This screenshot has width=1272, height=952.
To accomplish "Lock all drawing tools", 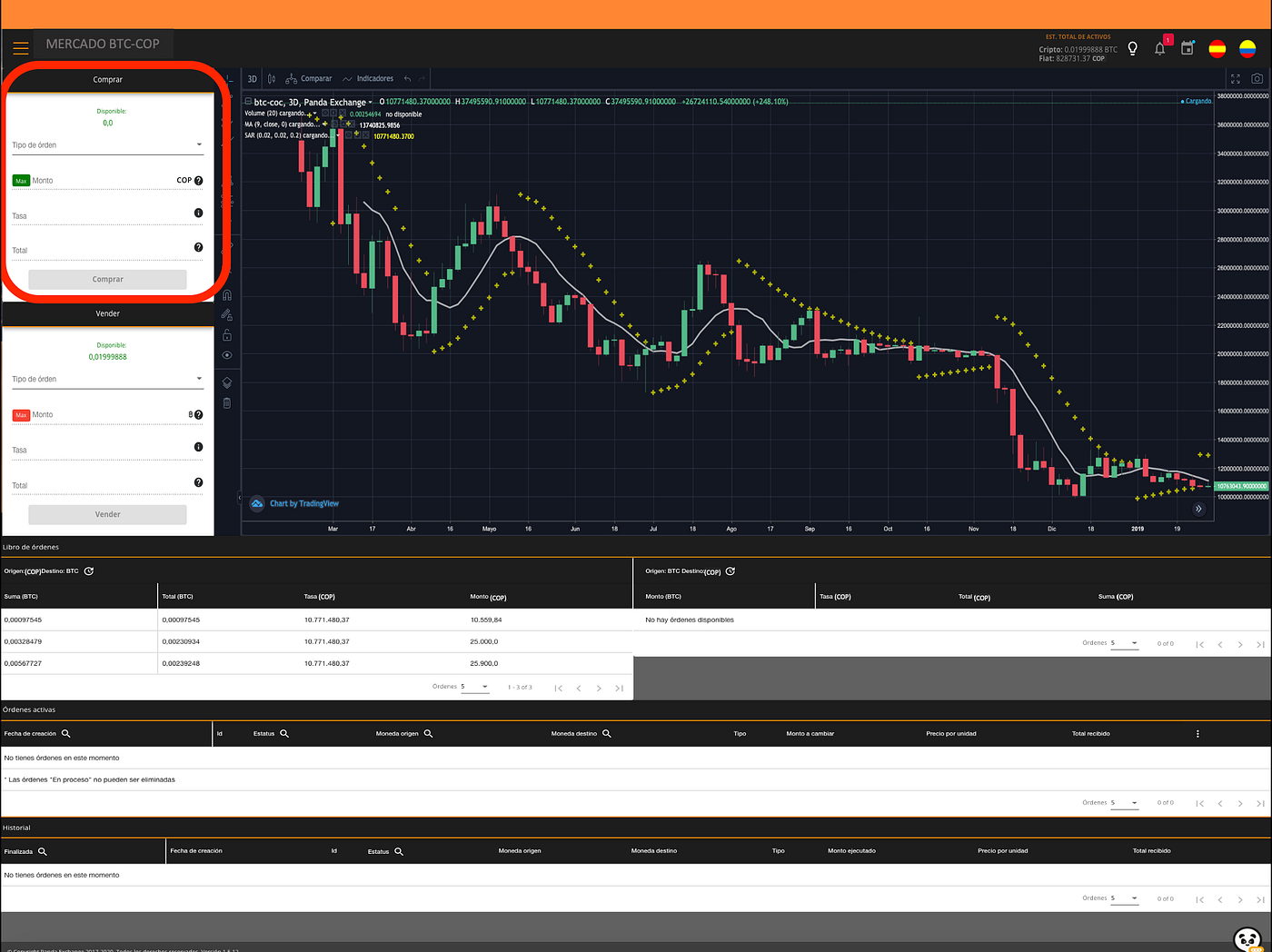I will (227, 335).
